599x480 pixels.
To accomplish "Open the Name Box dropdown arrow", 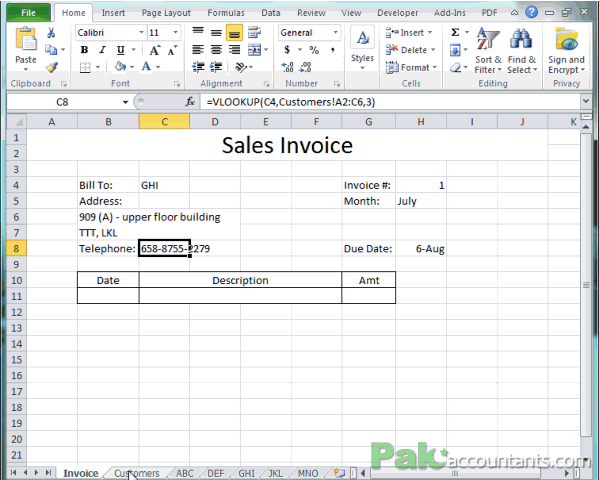I will point(125,102).
